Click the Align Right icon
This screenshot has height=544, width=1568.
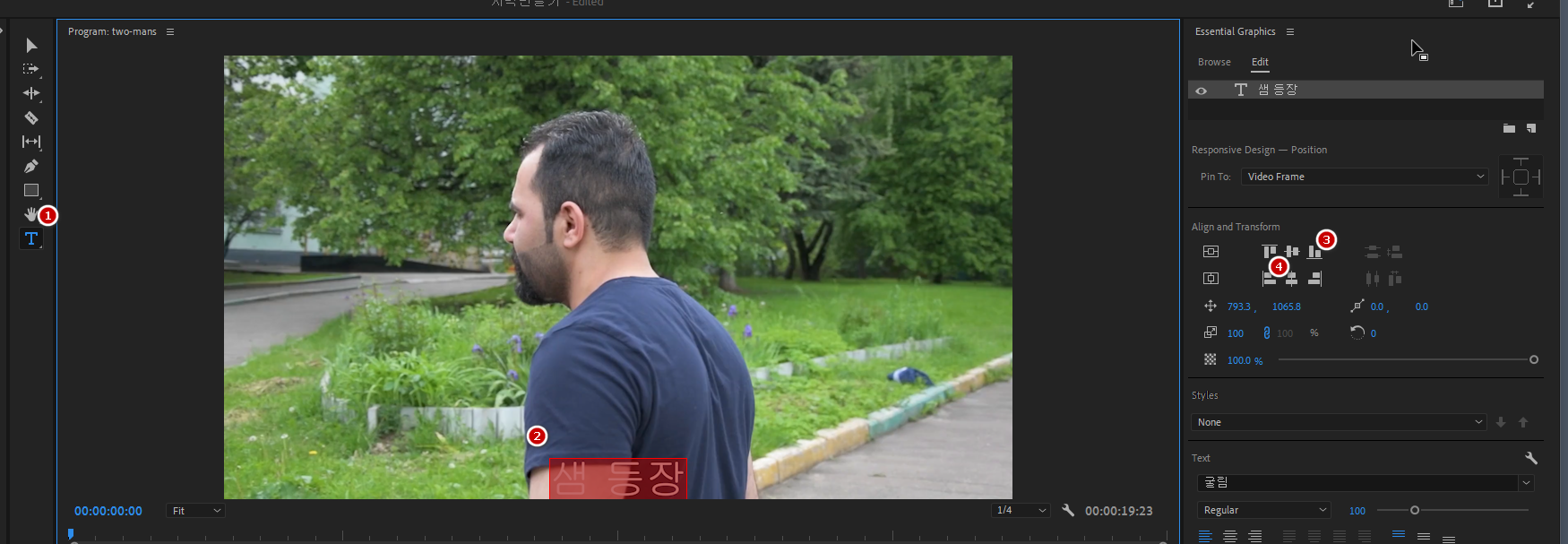pyautogui.click(x=1314, y=279)
